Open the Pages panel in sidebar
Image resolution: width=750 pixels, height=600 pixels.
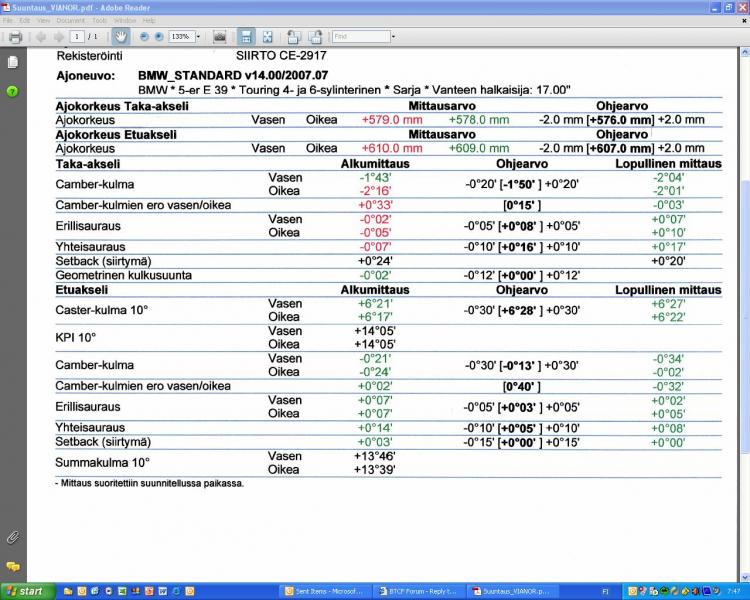pos(12,62)
